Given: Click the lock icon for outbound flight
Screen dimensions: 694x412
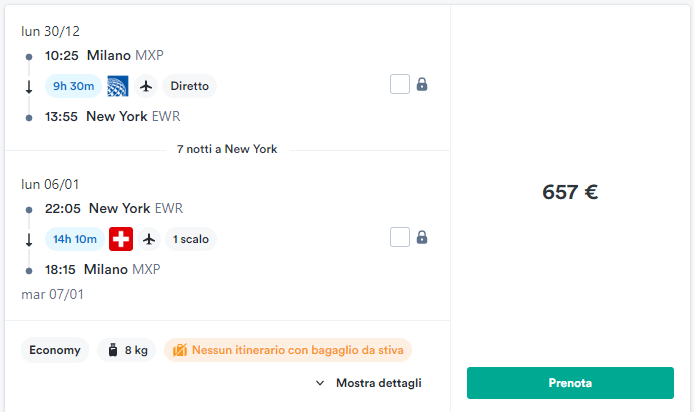Looking at the screenshot, I should pos(422,84).
